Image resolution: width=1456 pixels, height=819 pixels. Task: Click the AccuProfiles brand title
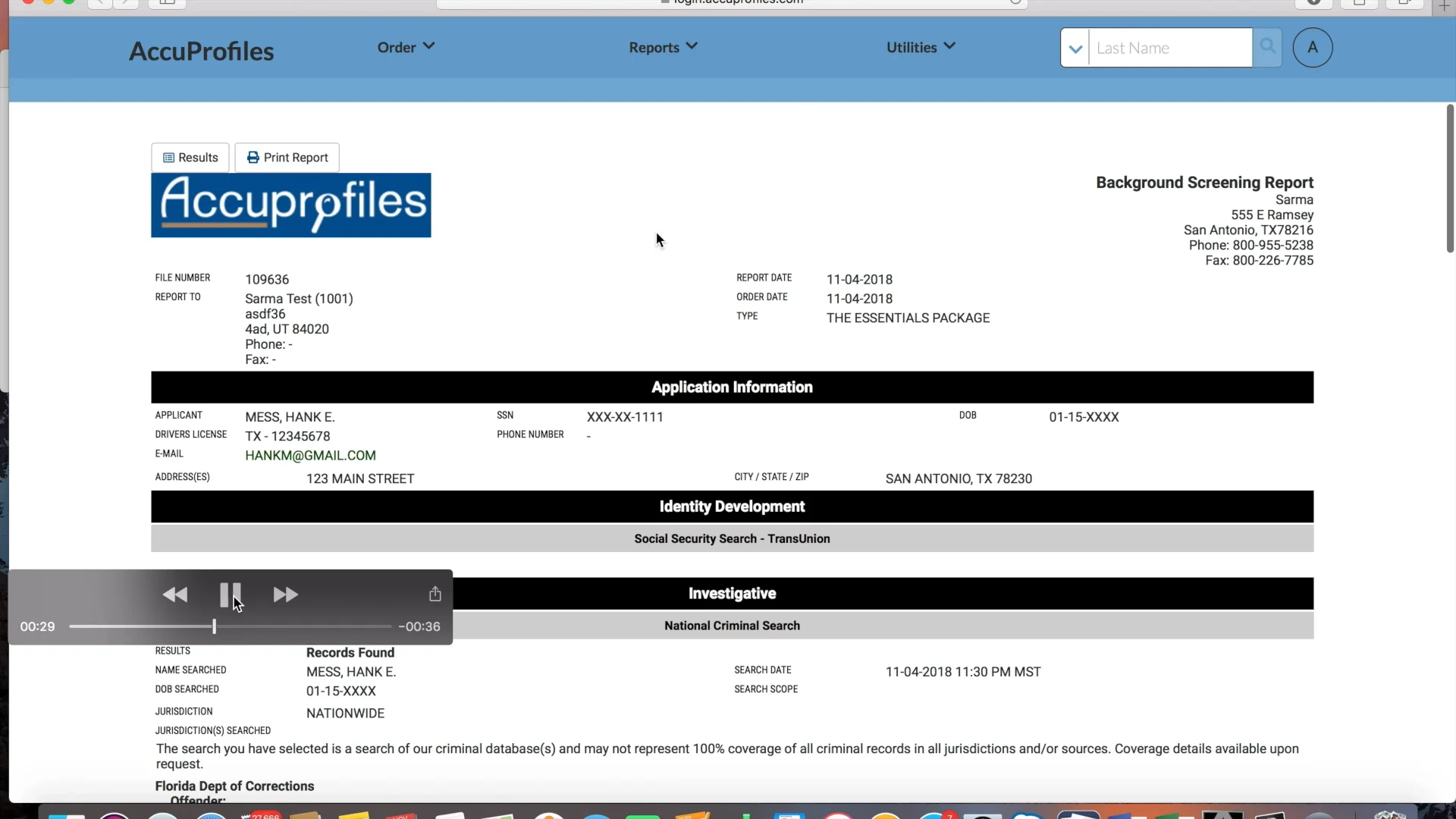201,51
